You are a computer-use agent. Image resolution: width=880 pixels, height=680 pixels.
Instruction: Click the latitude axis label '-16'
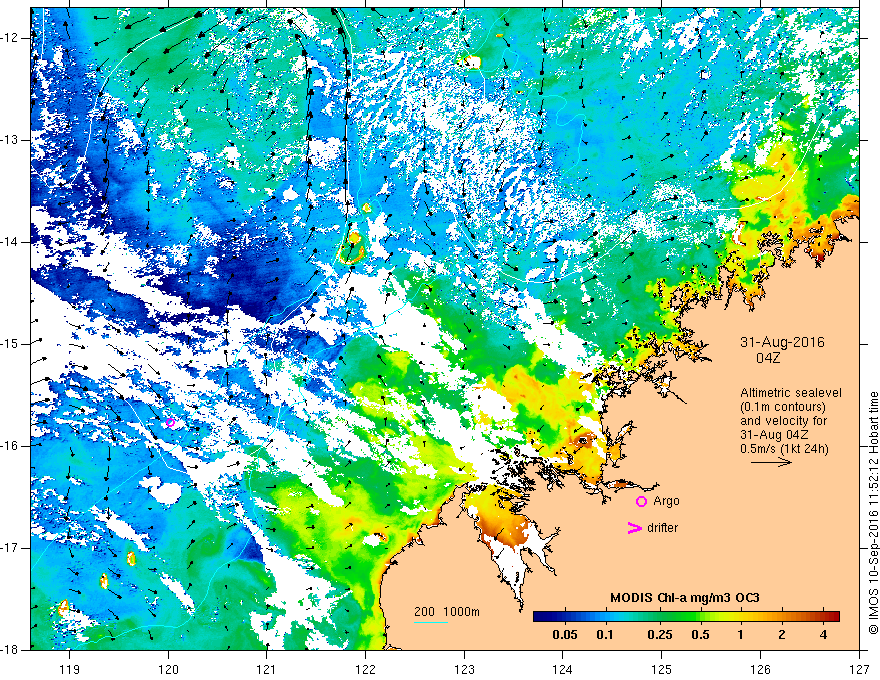click(x=10, y=446)
